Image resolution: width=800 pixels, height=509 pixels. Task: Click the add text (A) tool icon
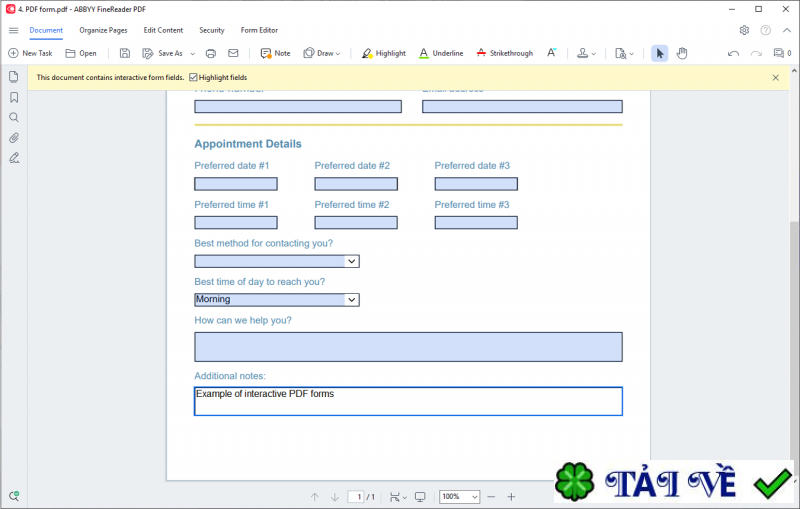coord(552,53)
